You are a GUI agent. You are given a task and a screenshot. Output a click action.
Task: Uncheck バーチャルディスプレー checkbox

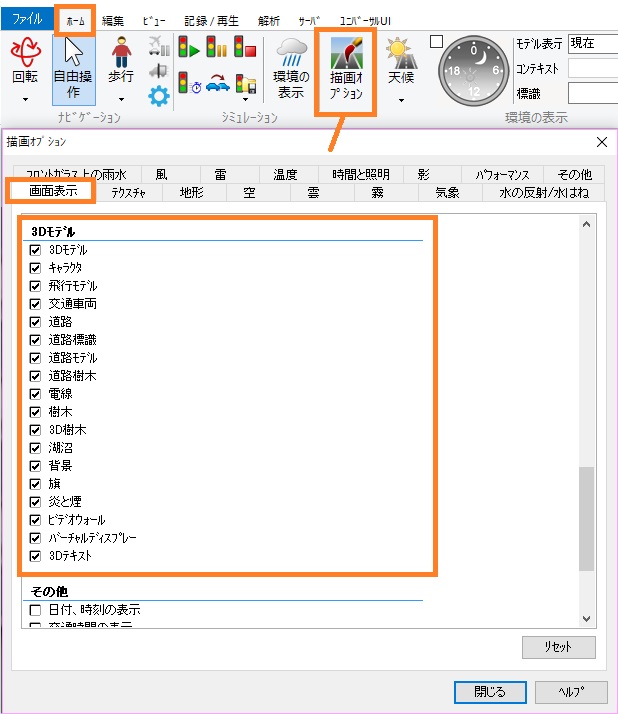[x=35, y=538]
